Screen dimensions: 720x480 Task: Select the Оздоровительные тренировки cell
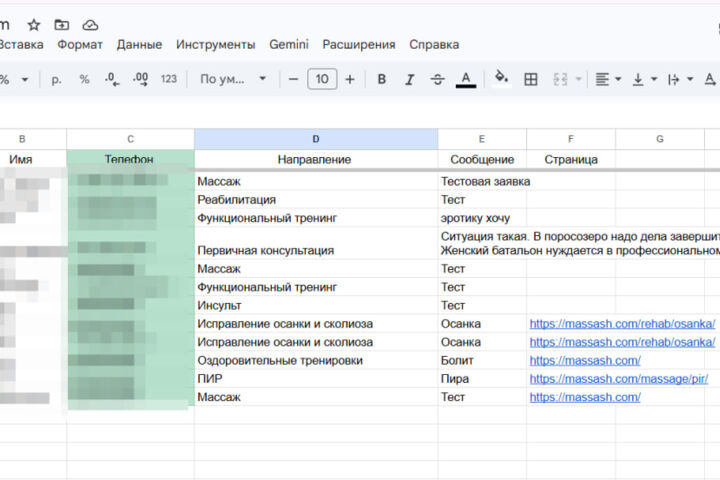316,361
